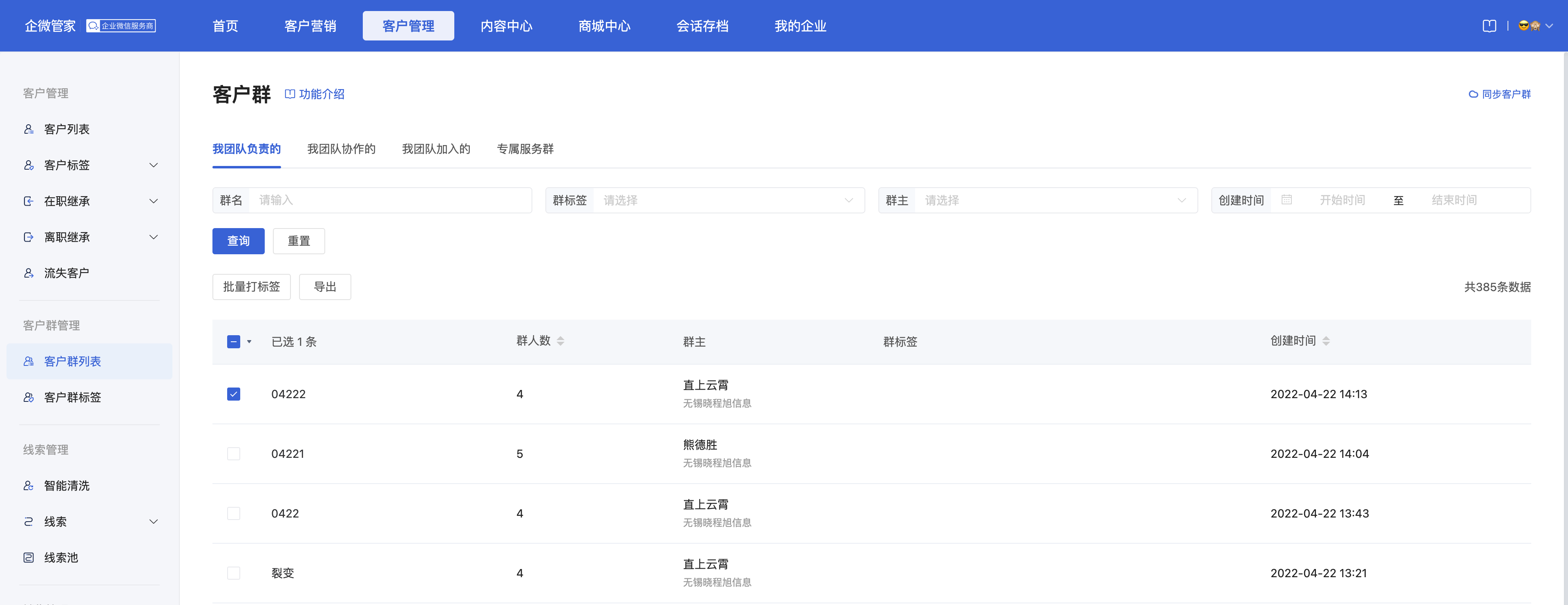Click the 批量打标签 button

[251, 287]
